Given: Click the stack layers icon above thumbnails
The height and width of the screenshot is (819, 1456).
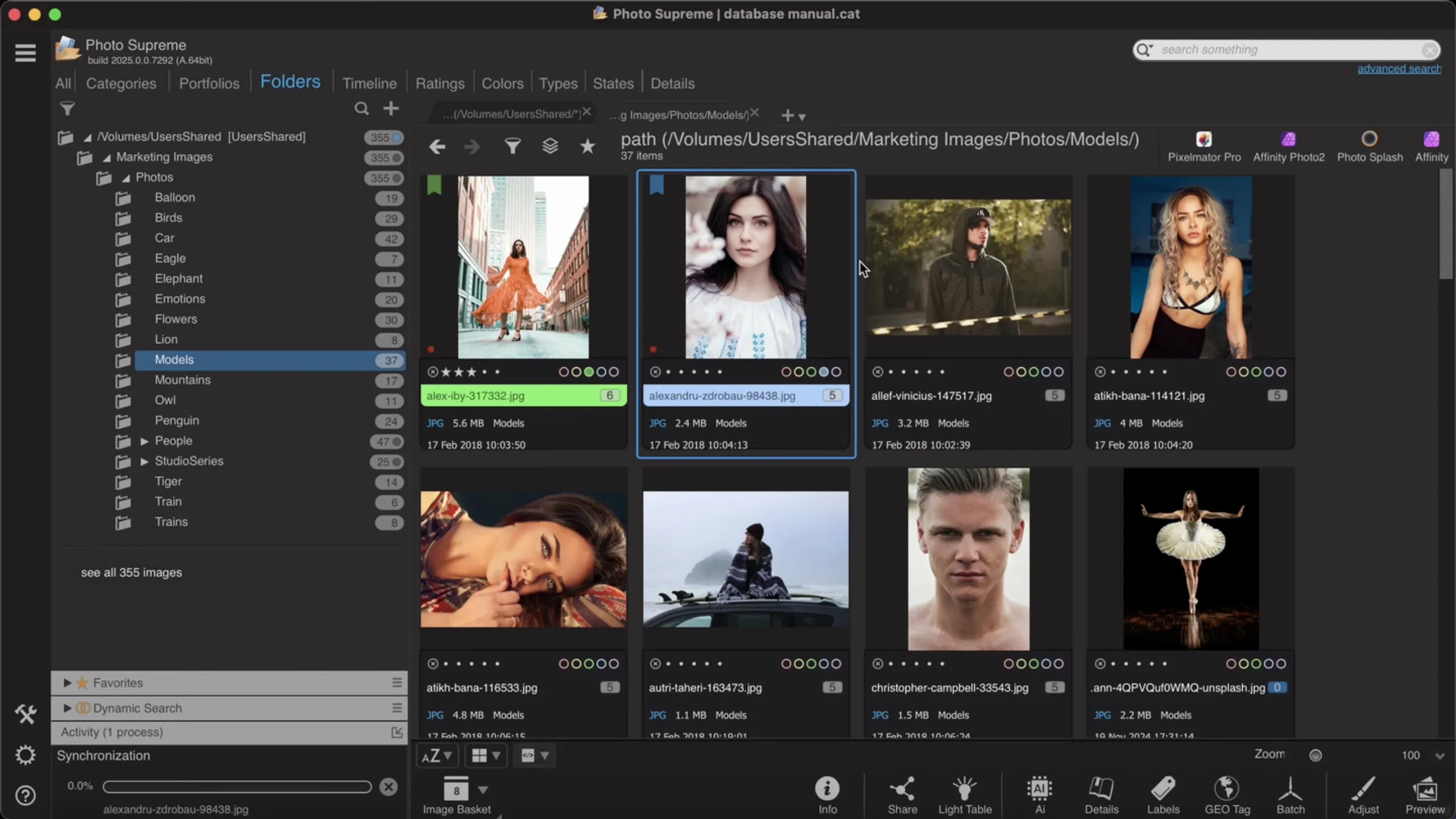Looking at the screenshot, I should pos(549,146).
